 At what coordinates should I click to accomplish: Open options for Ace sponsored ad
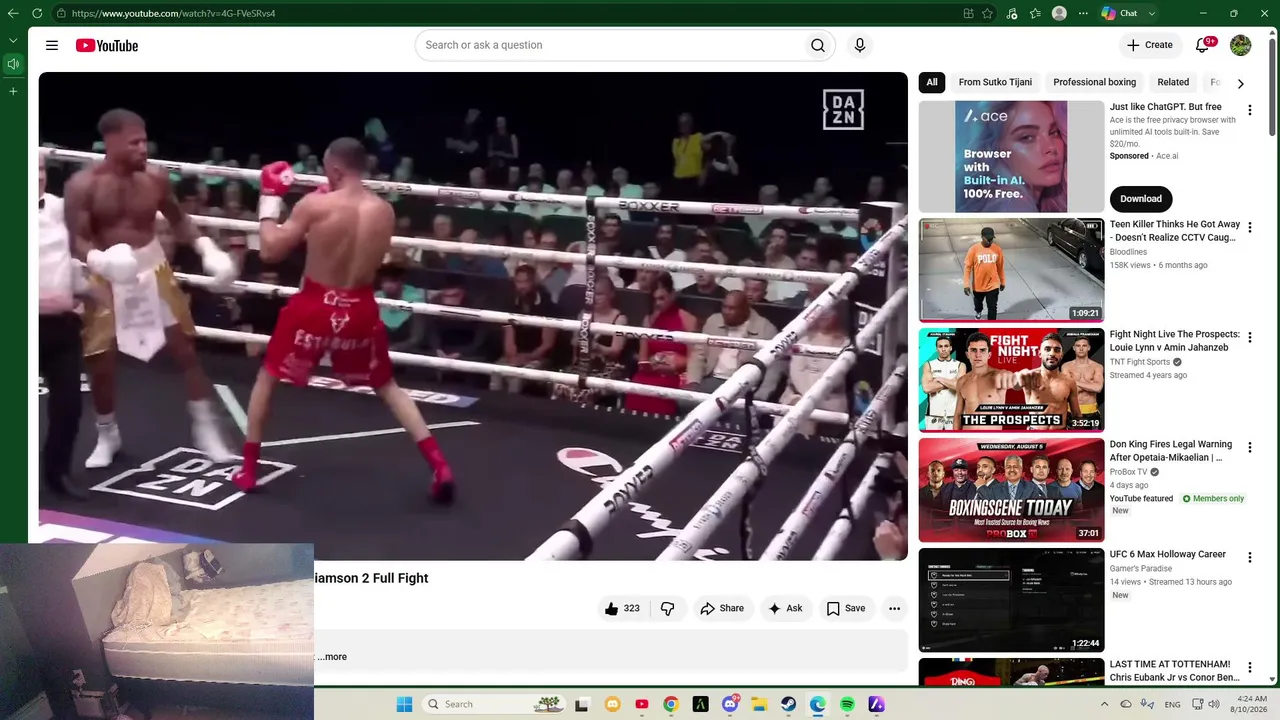[x=1249, y=110]
